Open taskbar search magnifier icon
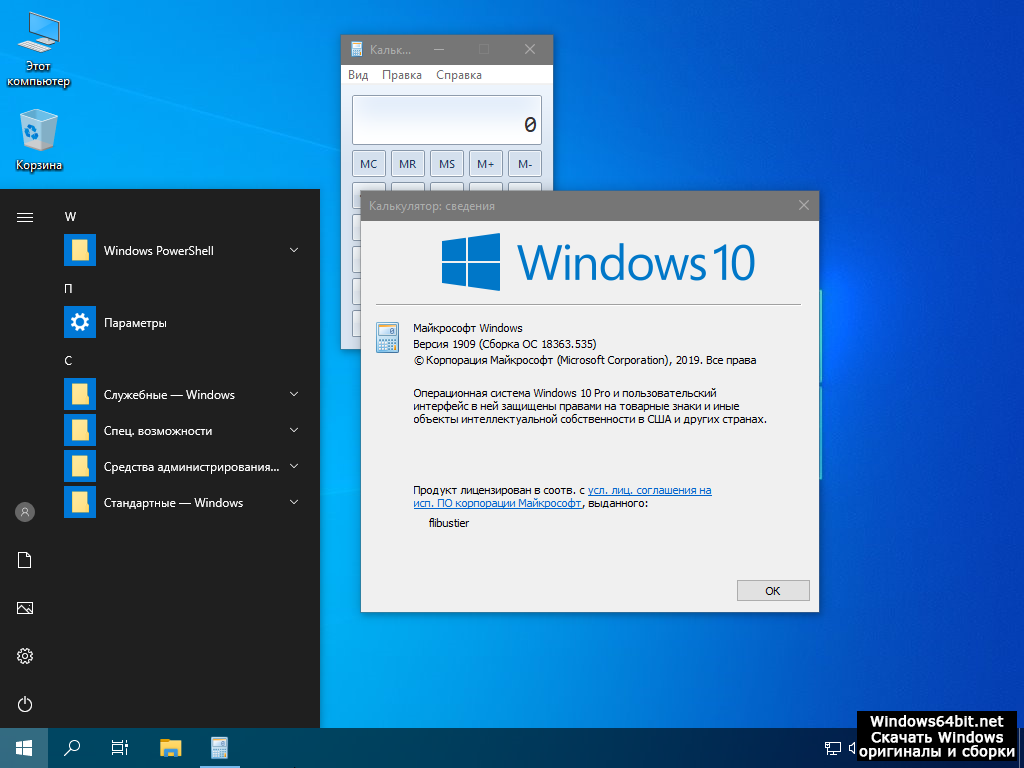The image size is (1024, 768). point(72,747)
